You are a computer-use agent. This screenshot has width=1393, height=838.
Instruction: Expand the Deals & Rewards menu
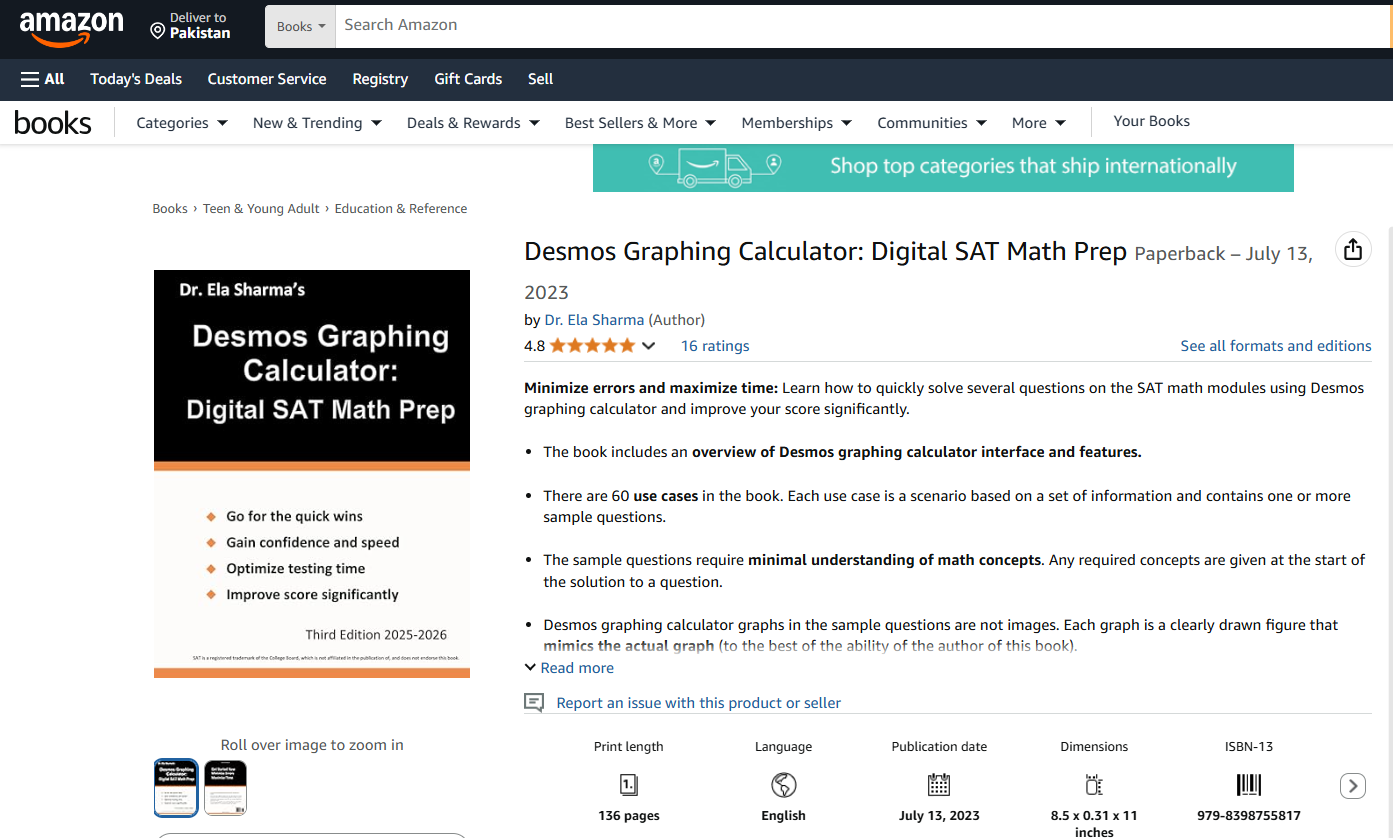click(x=473, y=123)
